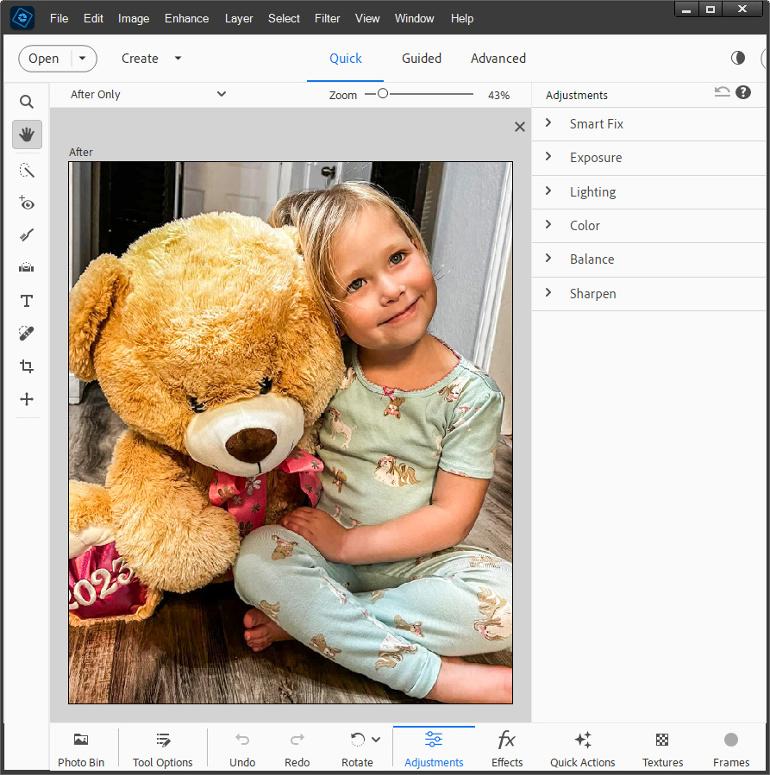The width and height of the screenshot is (770, 775).
Task: Toggle the light/dark interface mode icon
Action: click(x=738, y=58)
